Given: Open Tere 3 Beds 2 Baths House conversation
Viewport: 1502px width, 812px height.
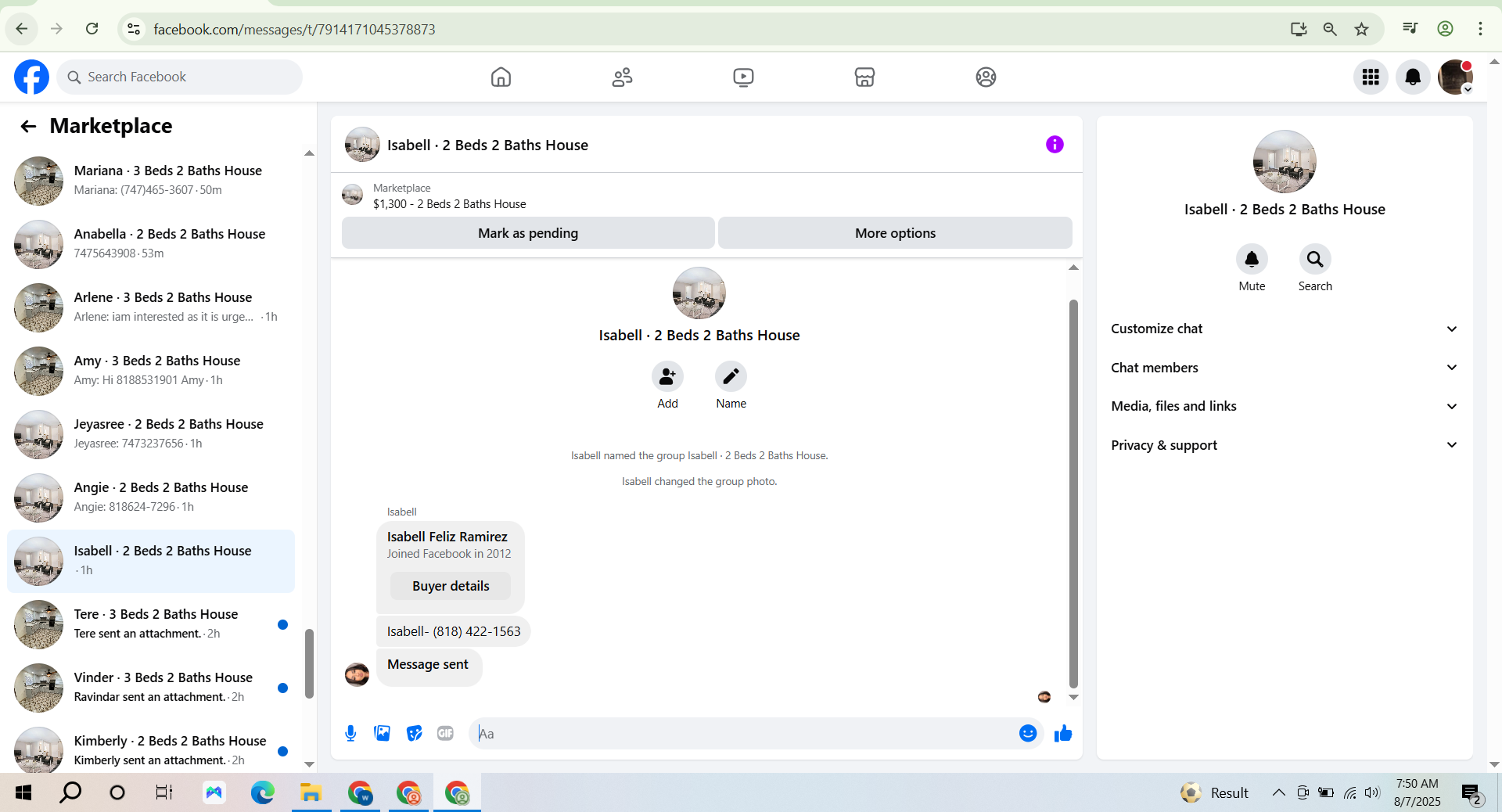Looking at the screenshot, I should pos(151,624).
